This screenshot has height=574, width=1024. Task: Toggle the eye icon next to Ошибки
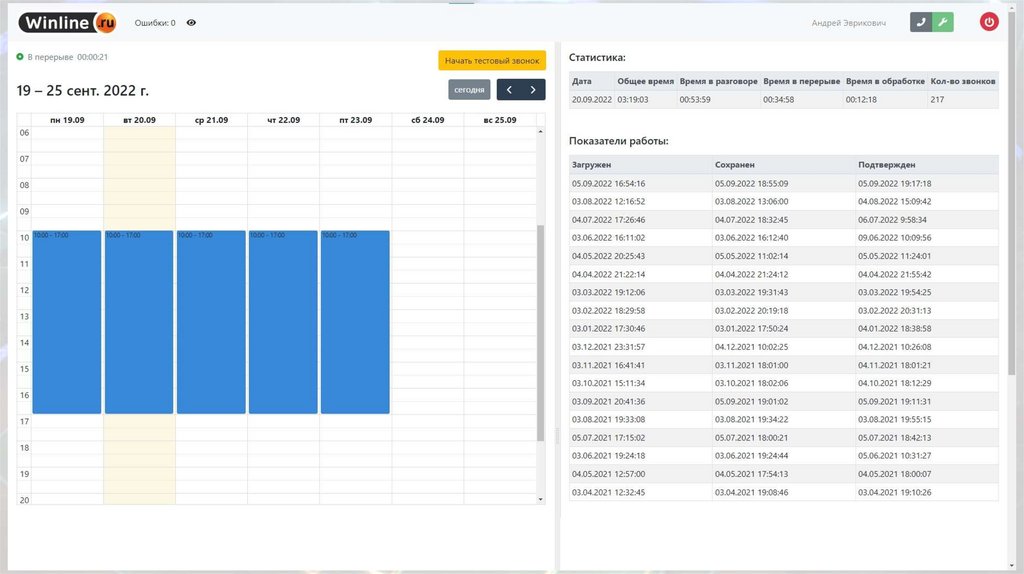[191, 22]
